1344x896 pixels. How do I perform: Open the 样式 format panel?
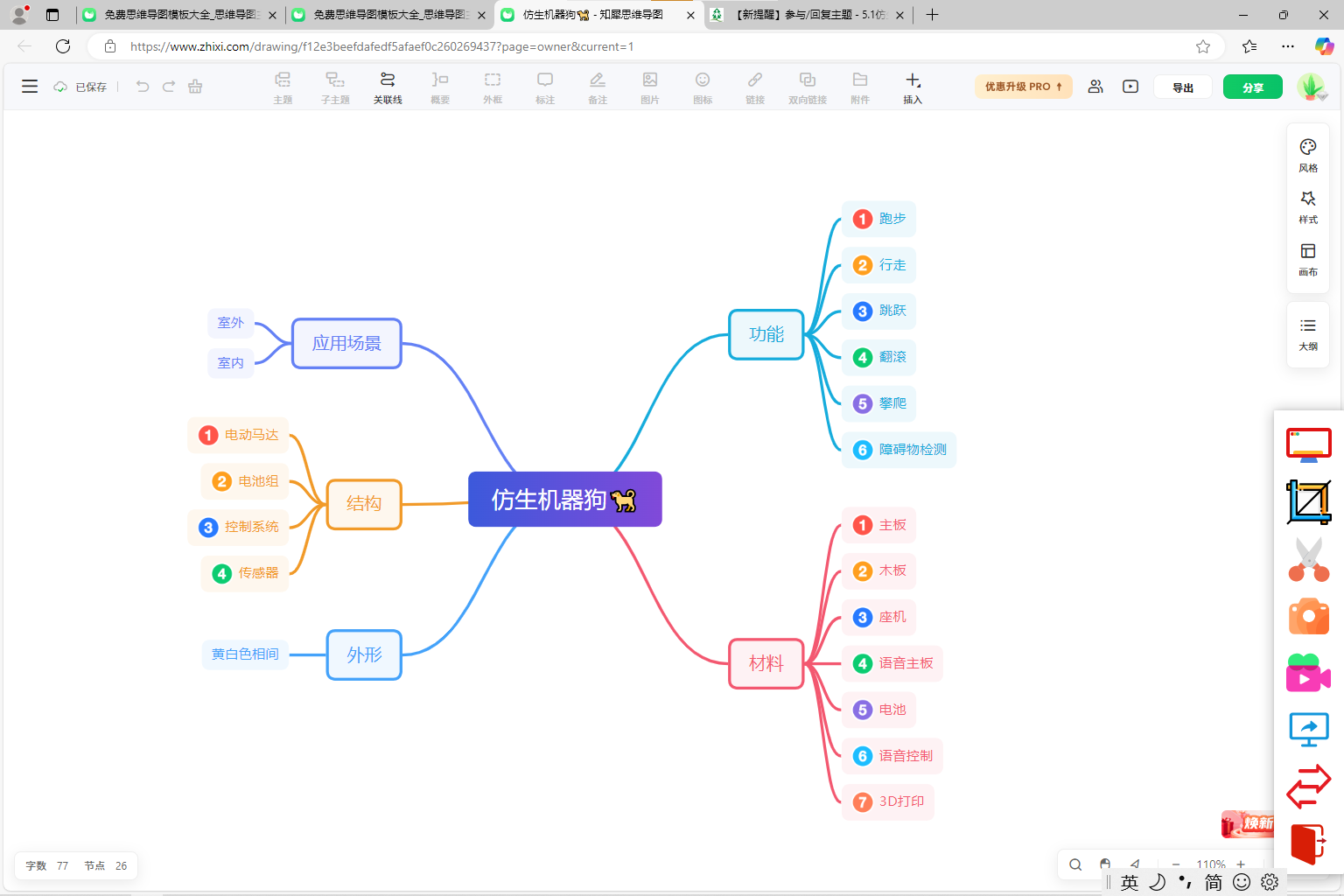tap(1308, 207)
